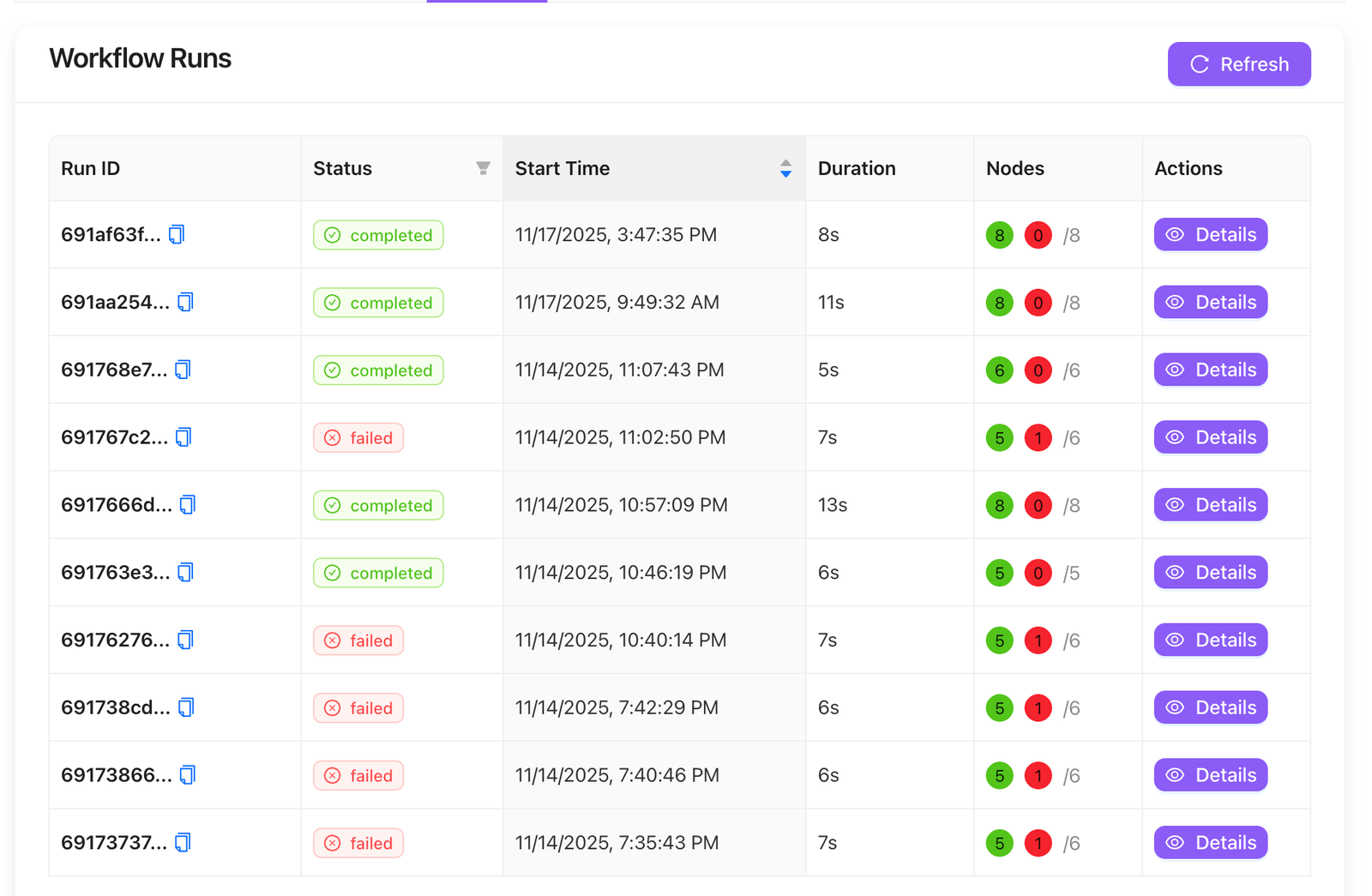The height and width of the screenshot is (896, 1372).
Task: Open Details of 11:02:50 PM failed run
Action: pos(1210,437)
